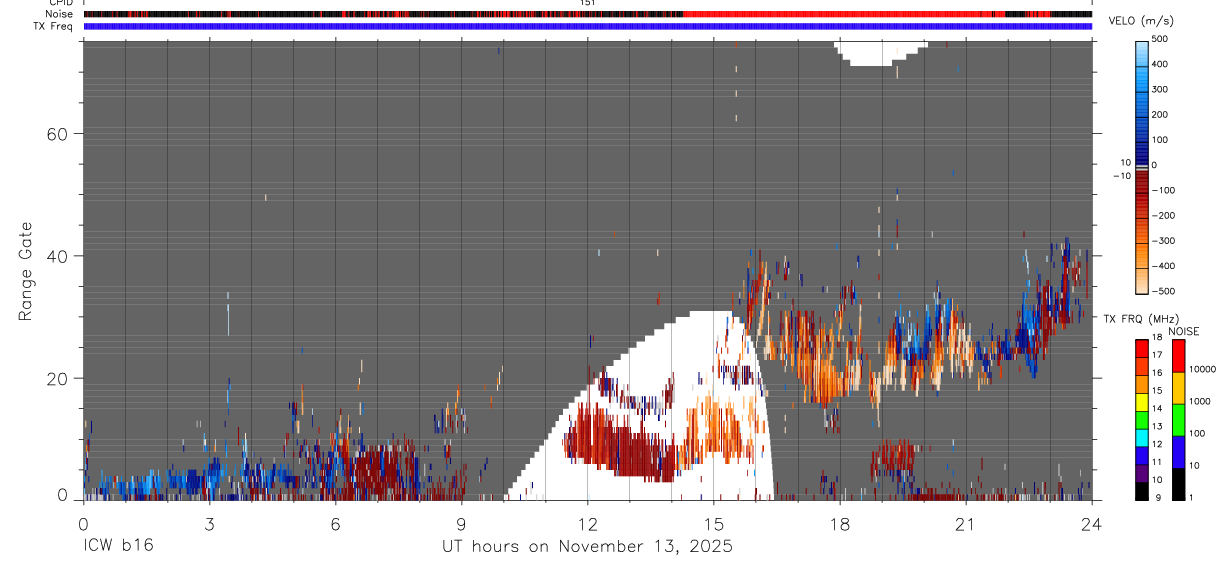Image resolution: width=1228 pixels, height=567 pixels.
Task: Click the 24 tick on the UT hours axis
Action: point(1091,523)
